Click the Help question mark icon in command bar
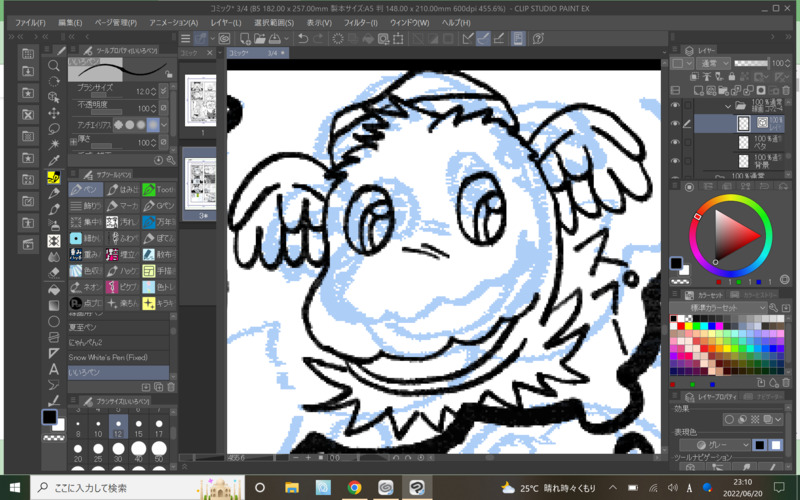Image resolution: width=800 pixels, height=500 pixels. pos(538,39)
